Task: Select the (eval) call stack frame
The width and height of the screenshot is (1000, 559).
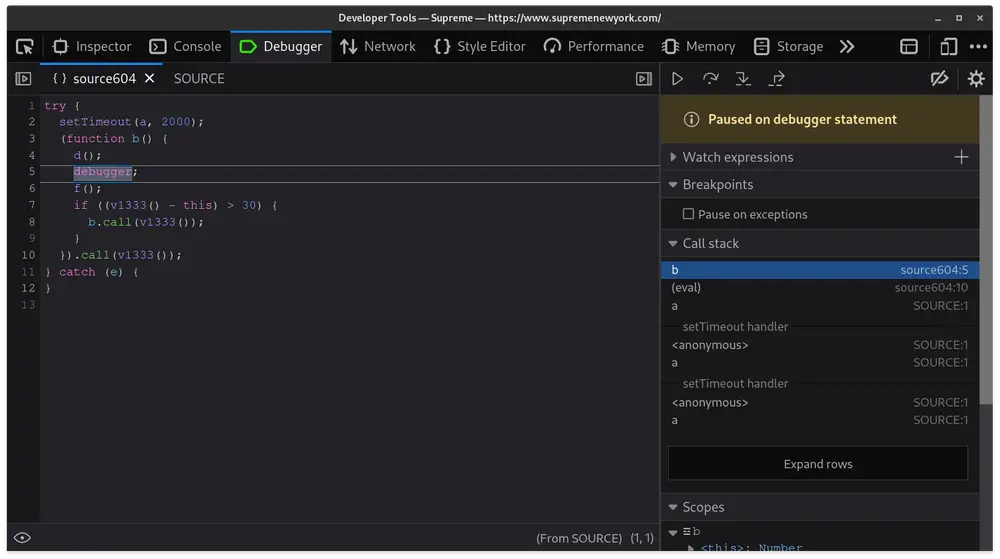Action: pos(820,288)
